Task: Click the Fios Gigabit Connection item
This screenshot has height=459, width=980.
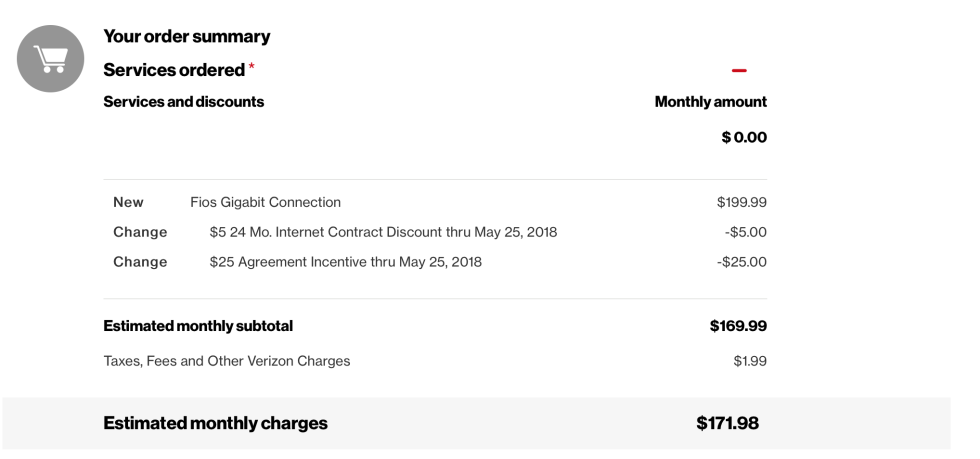Action: [265, 202]
